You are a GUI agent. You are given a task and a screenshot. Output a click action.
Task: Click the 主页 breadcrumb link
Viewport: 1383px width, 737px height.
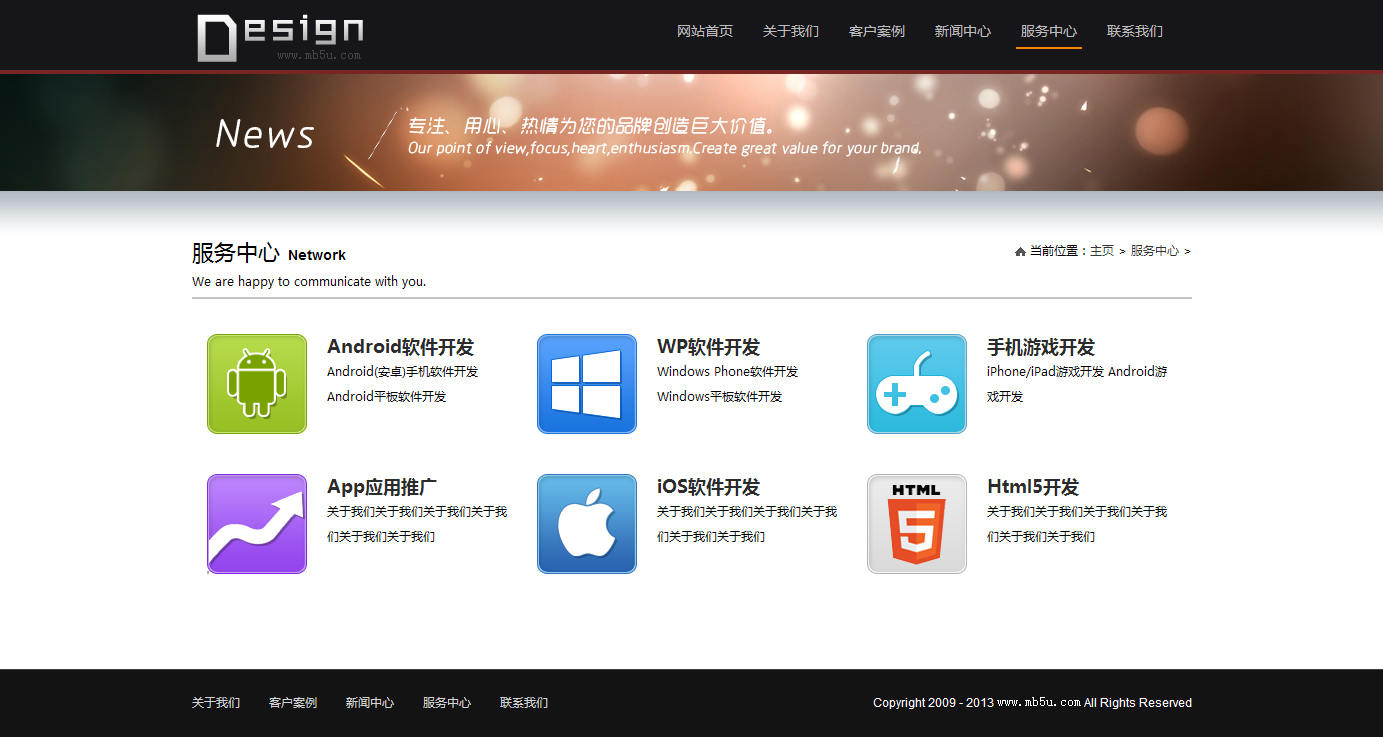pyautogui.click(x=1102, y=251)
